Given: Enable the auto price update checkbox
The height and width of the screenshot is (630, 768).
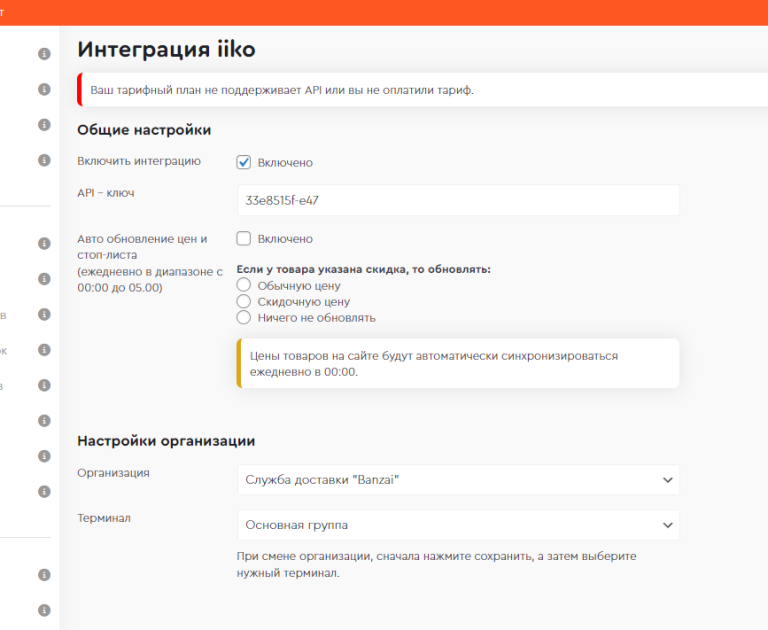Looking at the screenshot, I should pos(243,239).
